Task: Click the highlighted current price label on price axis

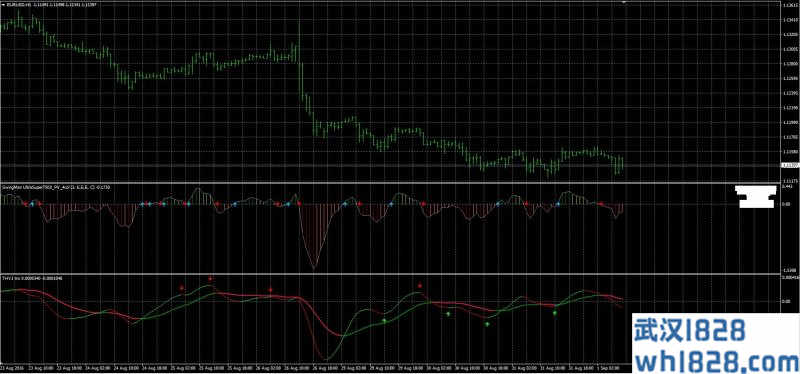Action: point(789,165)
